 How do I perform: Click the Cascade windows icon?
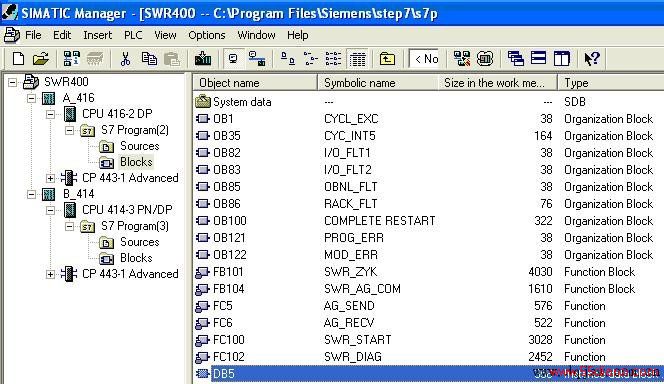[516, 58]
